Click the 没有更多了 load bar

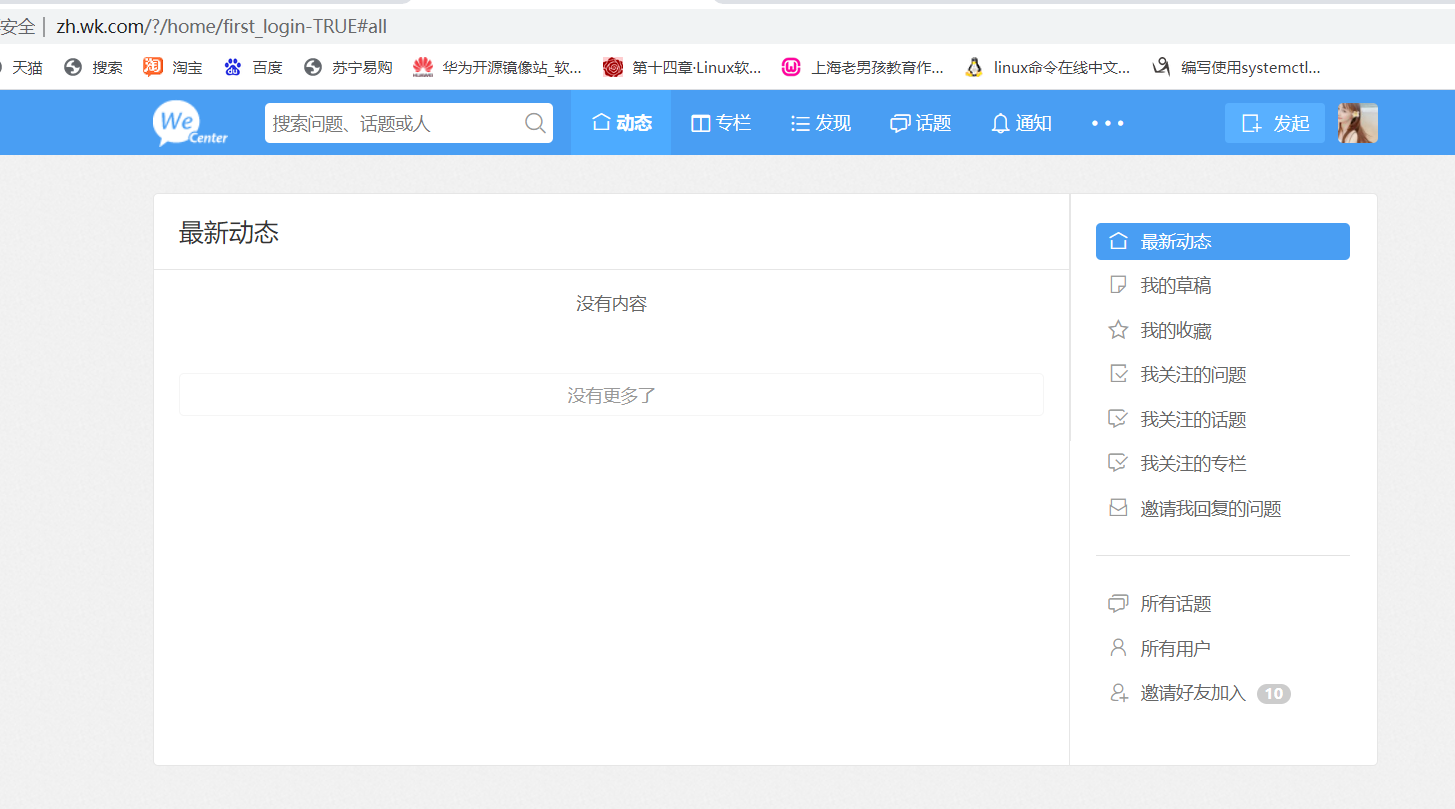[611, 395]
